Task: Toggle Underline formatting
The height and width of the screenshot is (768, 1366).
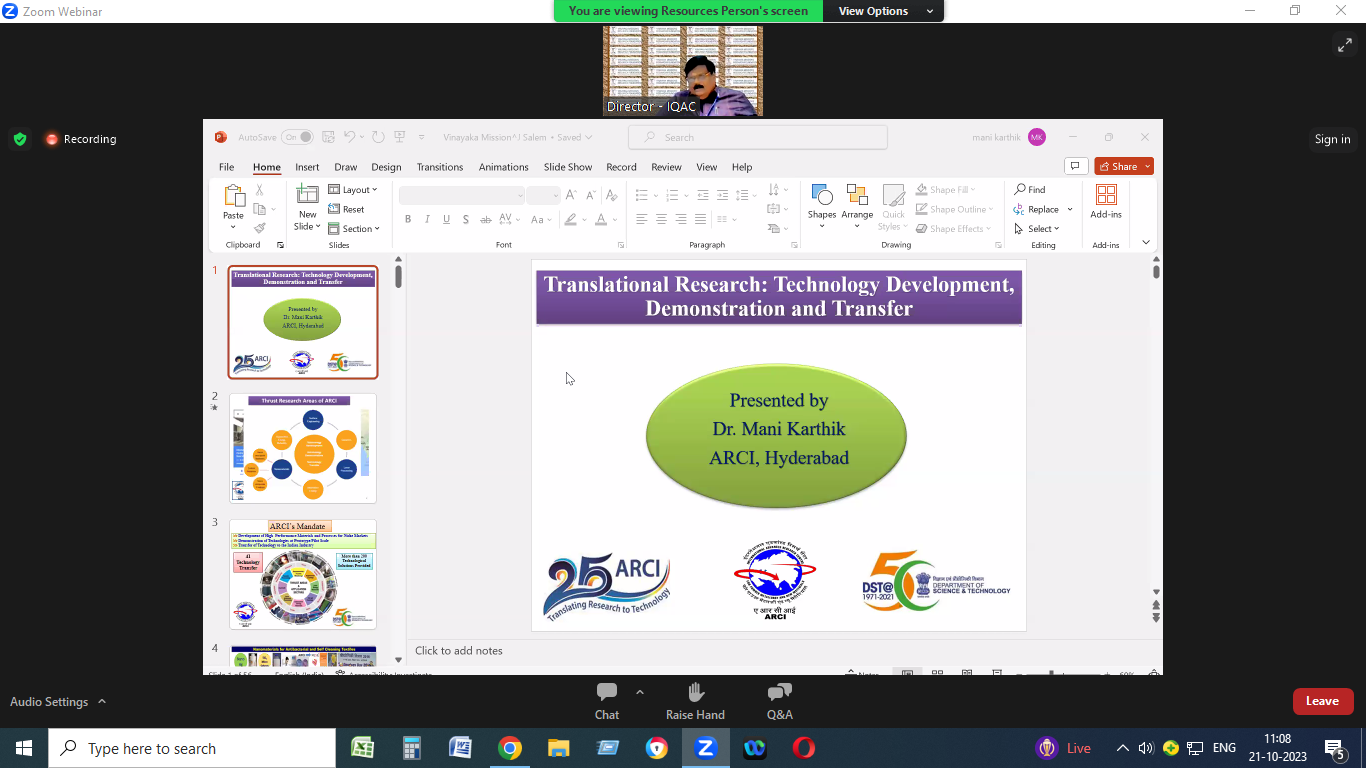Action: click(x=446, y=219)
